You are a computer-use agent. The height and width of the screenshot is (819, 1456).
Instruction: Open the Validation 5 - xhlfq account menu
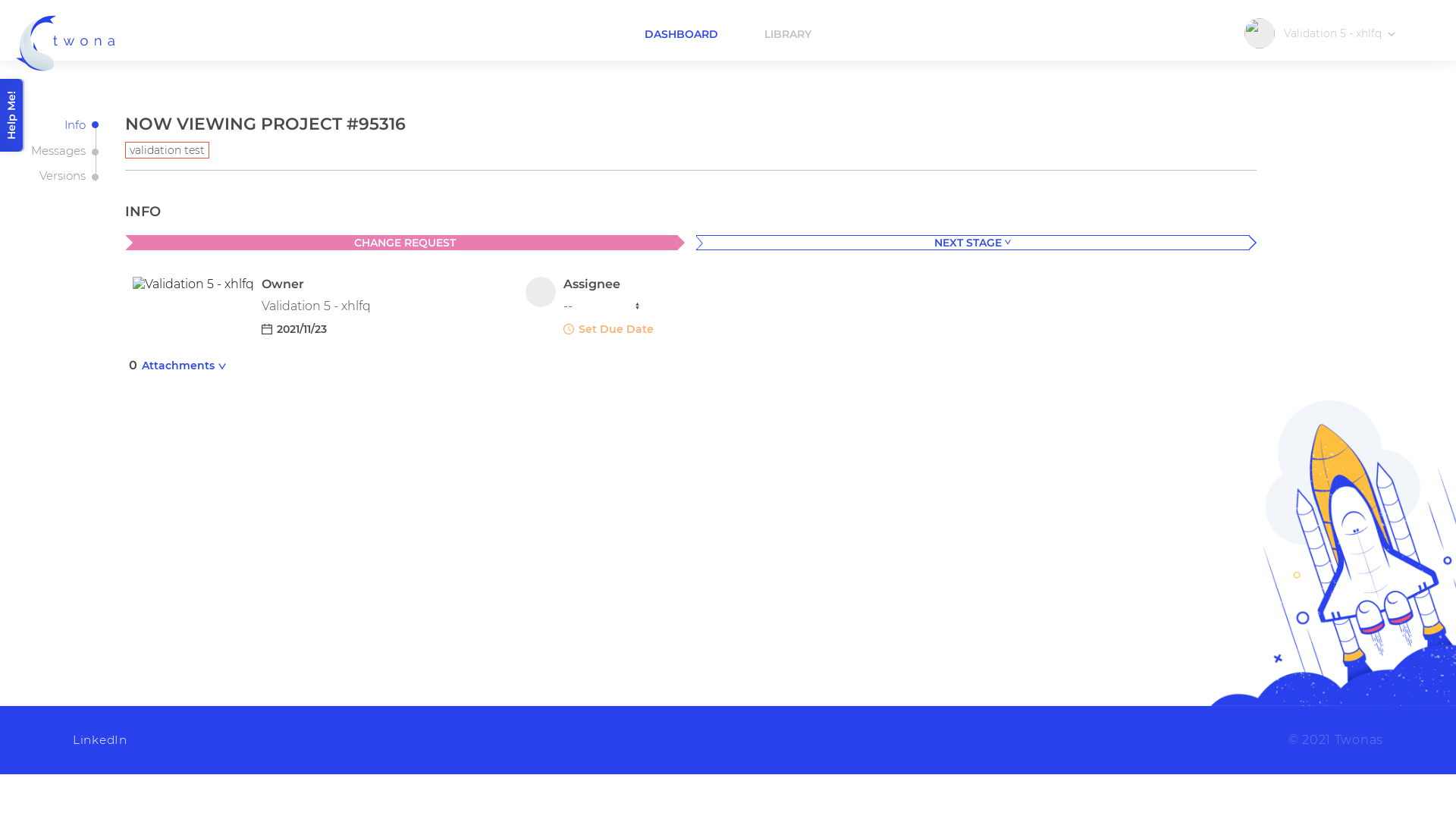(1339, 33)
